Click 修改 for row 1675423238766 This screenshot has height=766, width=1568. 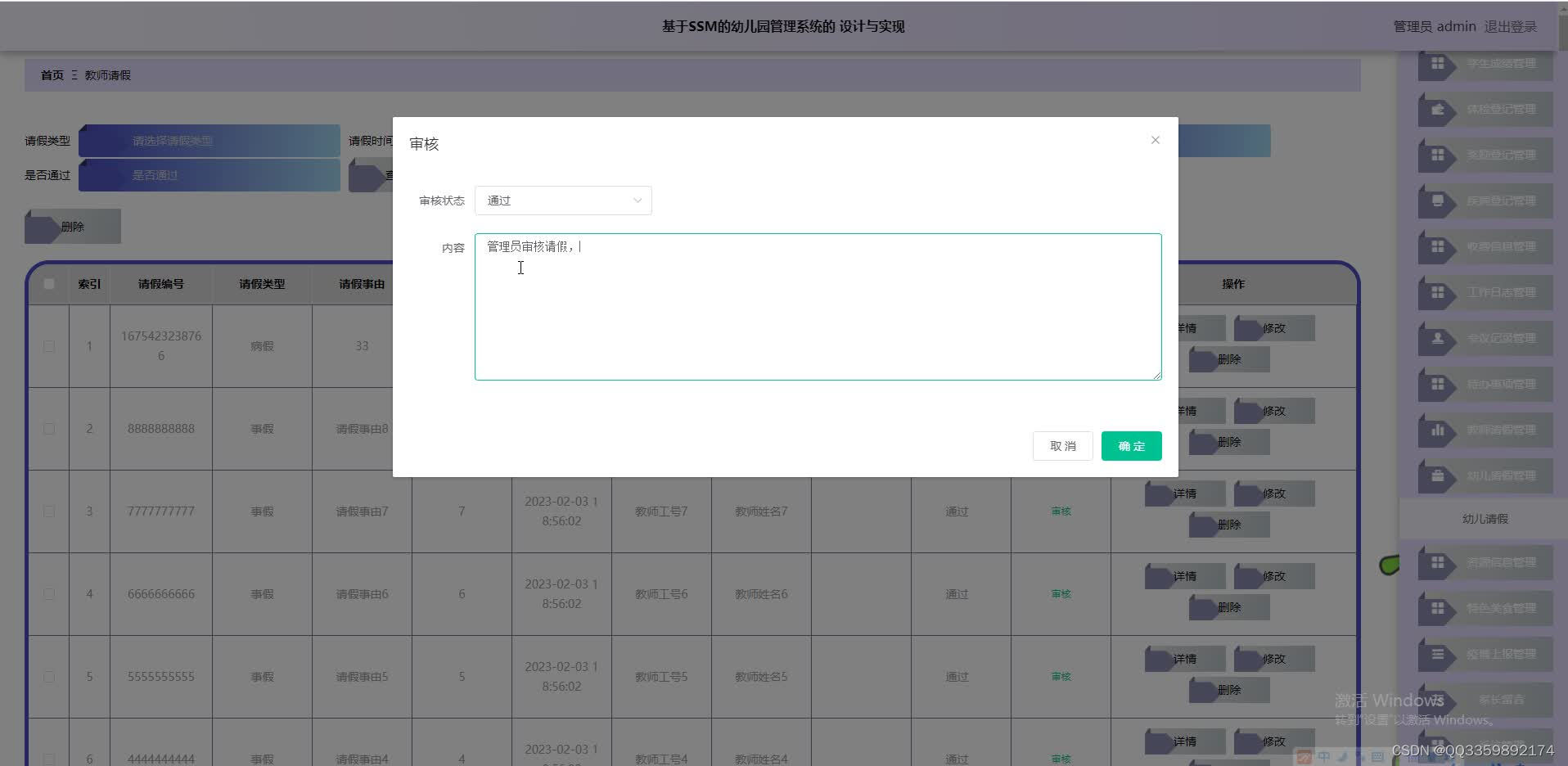pyautogui.click(x=1274, y=328)
